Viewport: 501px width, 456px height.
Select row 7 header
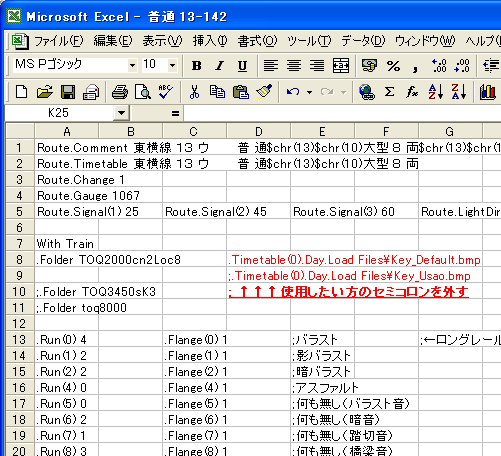20,243
